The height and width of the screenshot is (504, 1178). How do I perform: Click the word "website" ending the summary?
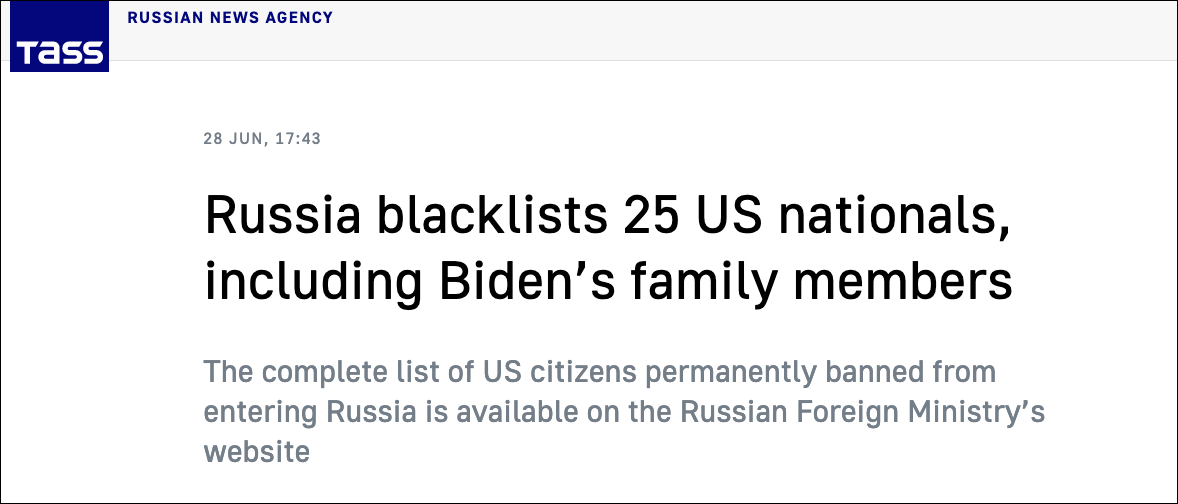coord(257,450)
